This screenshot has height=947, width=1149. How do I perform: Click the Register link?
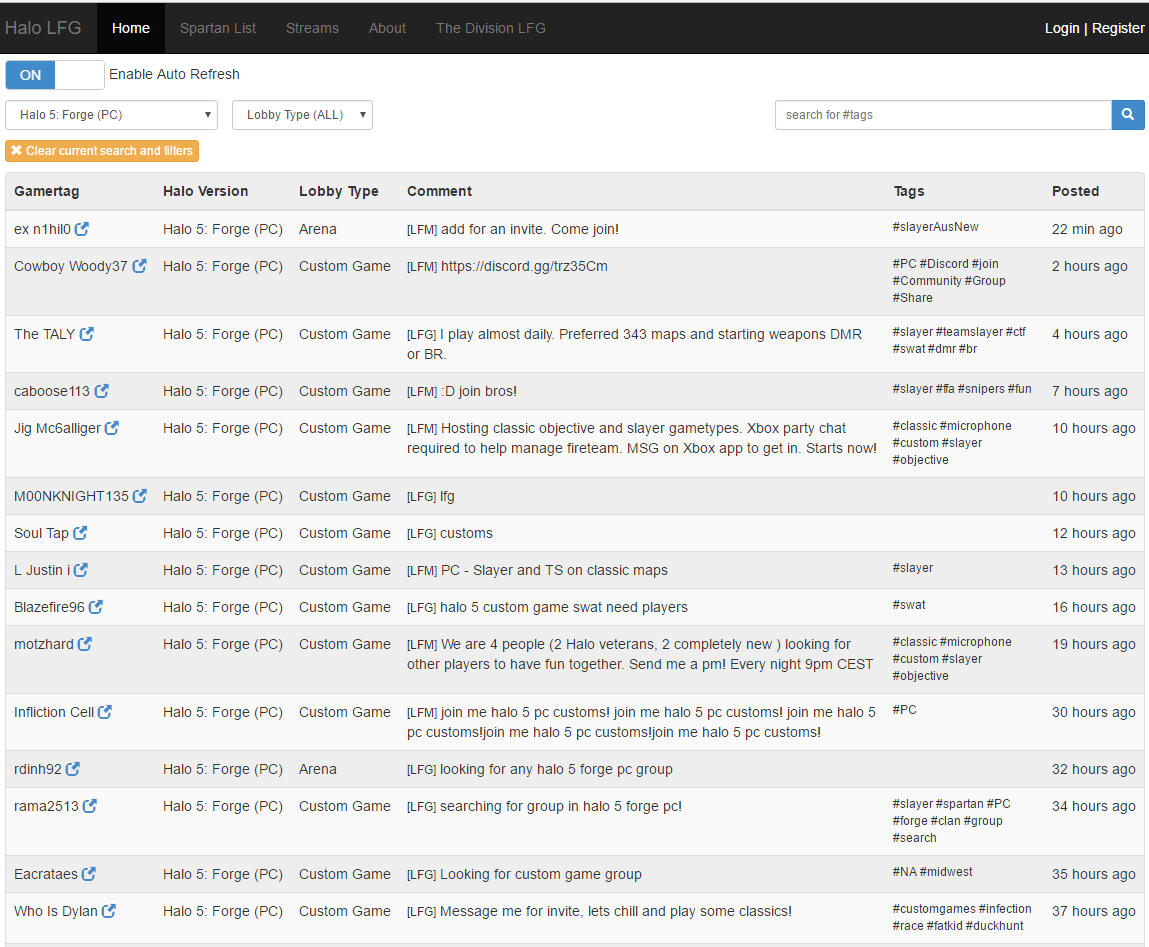pos(1117,28)
